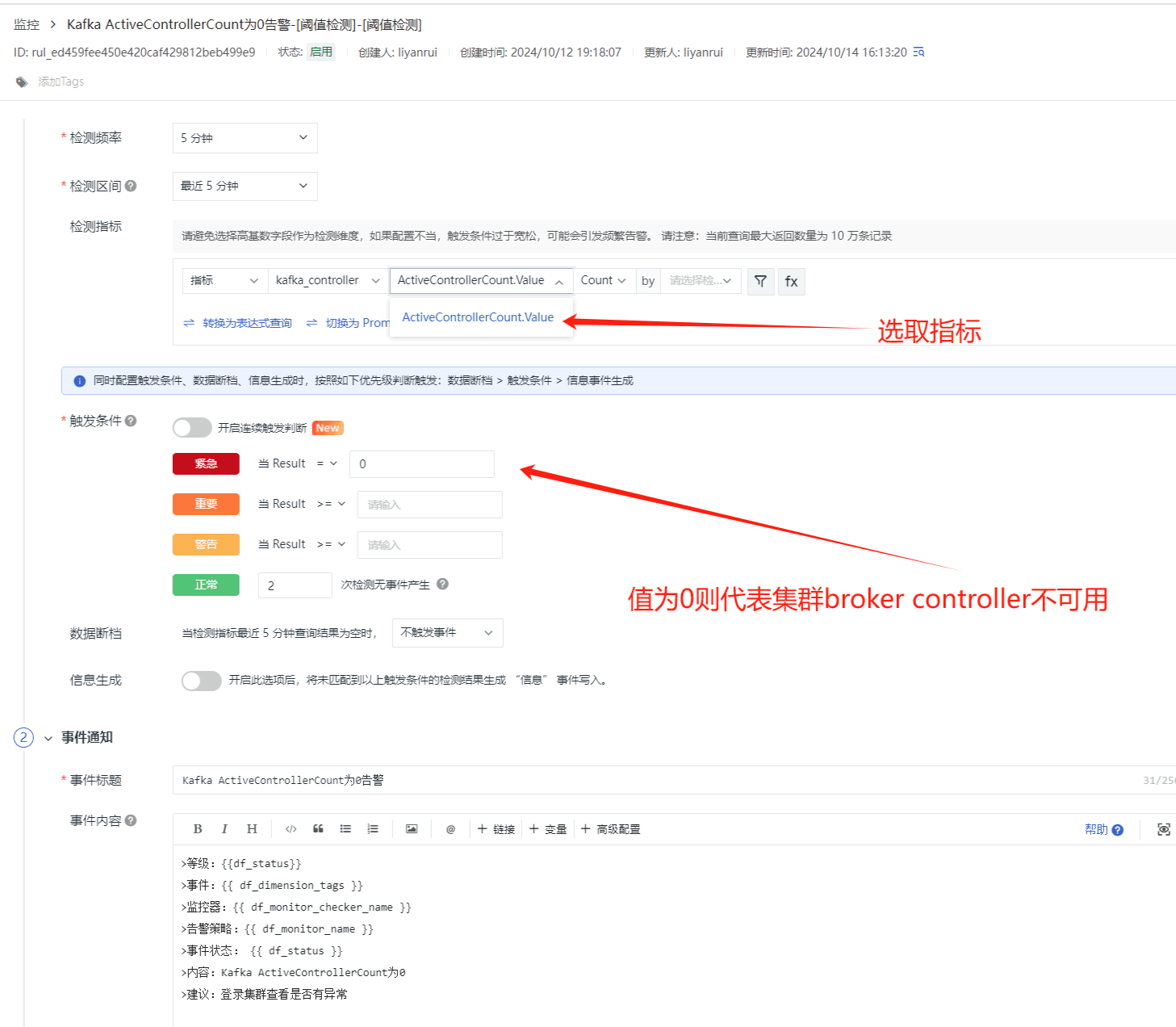Viewport: 1176px width, 1027px height.
Task: Open the fx function icon
Action: pyautogui.click(x=791, y=281)
